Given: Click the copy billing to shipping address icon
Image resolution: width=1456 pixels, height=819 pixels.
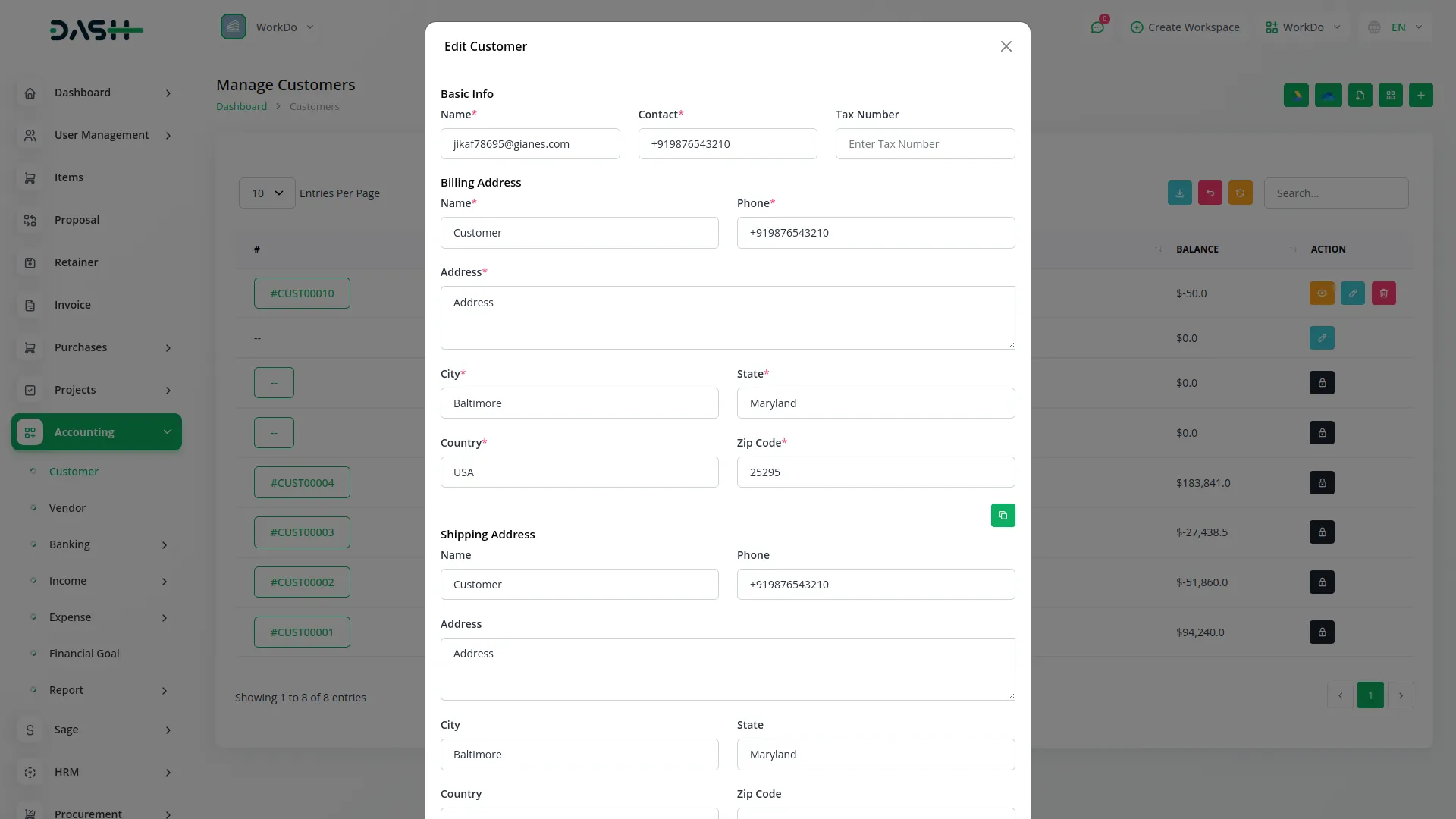Looking at the screenshot, I should 1003,516.
